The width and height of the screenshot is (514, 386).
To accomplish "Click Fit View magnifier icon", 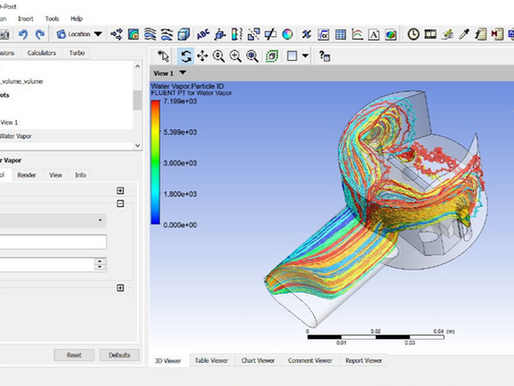I will [x=252, y=56].
